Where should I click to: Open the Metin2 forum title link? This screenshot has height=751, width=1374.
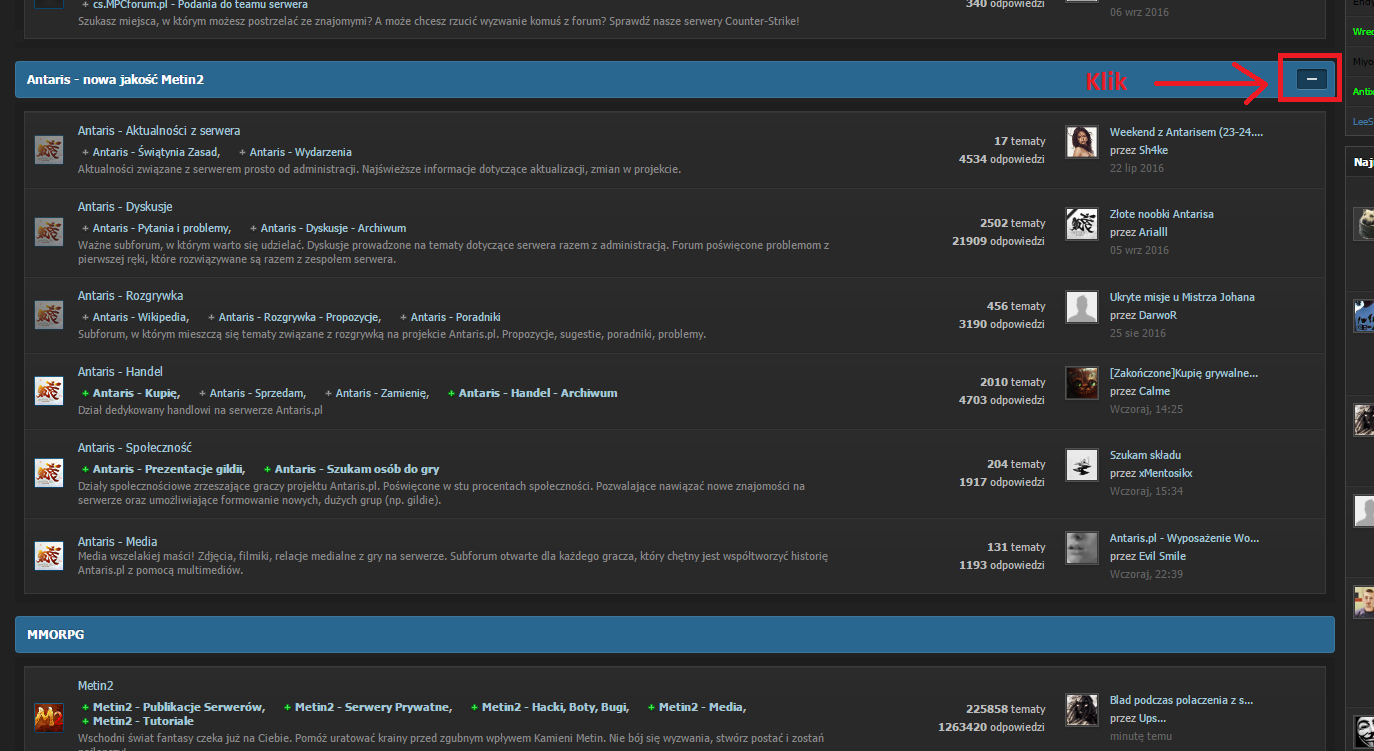(96, 686)
